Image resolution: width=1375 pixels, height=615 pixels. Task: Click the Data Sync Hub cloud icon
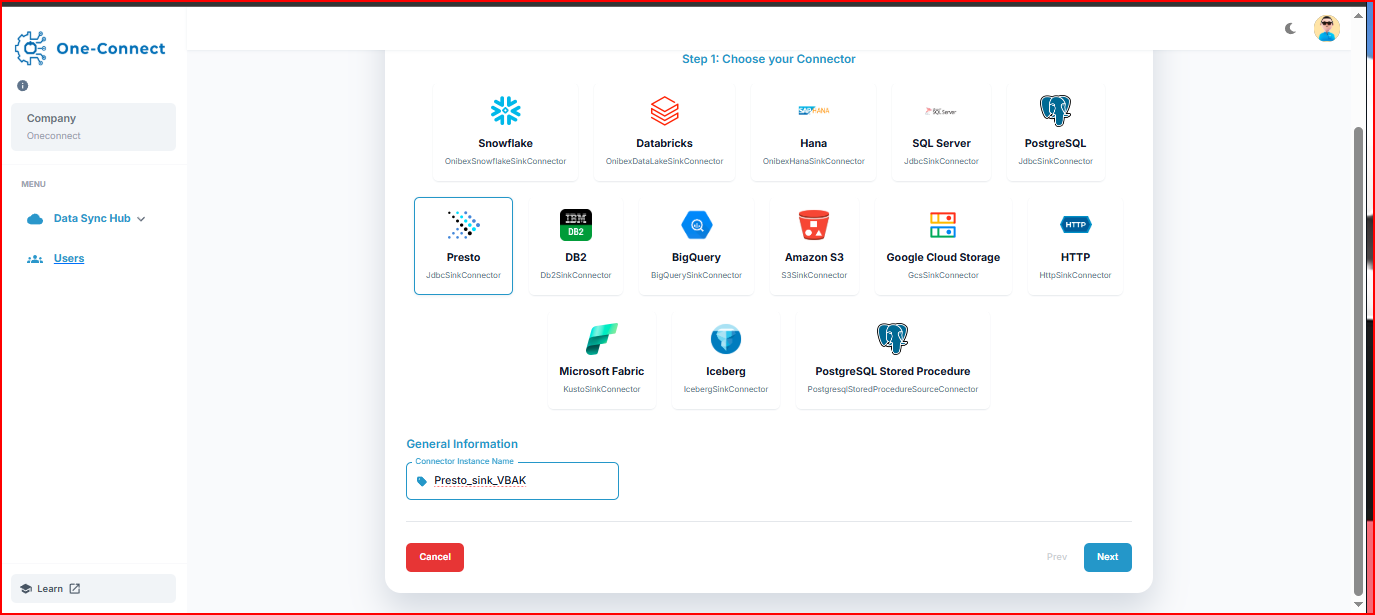click(x=35, y=219)
